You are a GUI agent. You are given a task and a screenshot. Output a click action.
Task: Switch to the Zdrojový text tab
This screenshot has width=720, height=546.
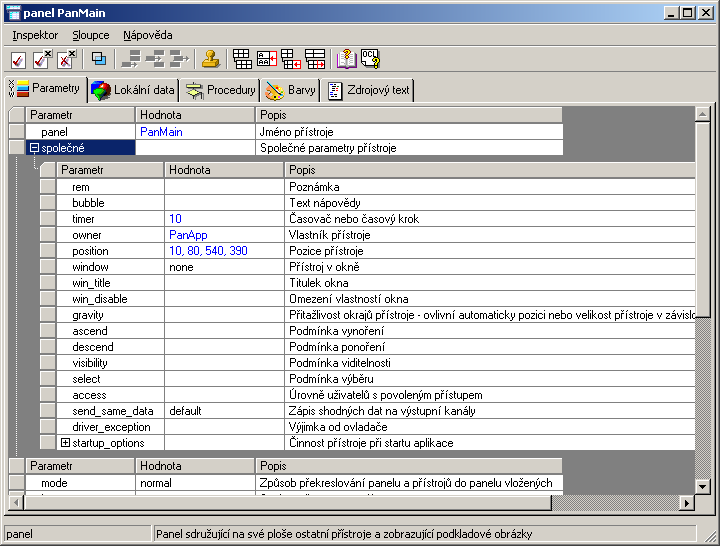coord(369,90)
